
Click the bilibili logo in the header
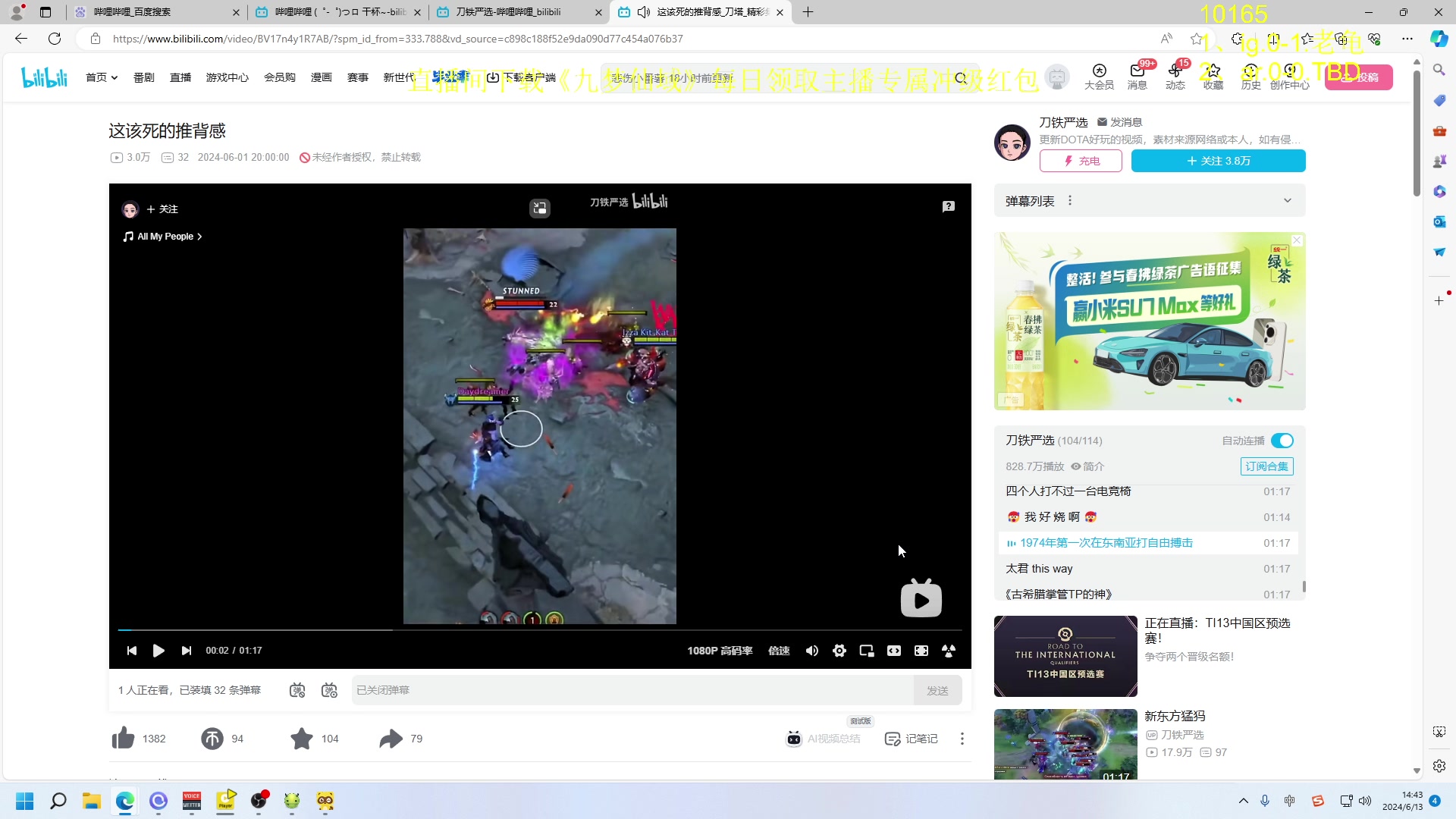click(x=44, y=77)
